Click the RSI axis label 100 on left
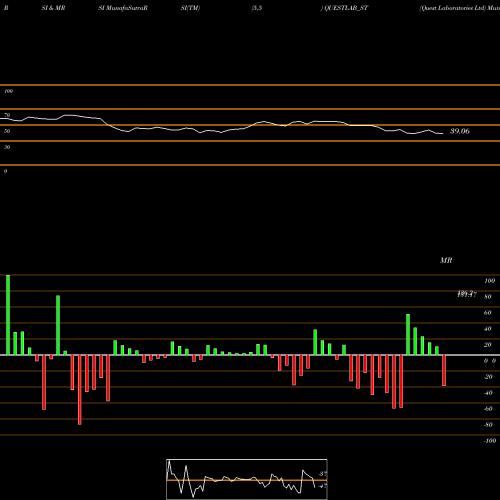The image size is (500, 500). (8, 91)
